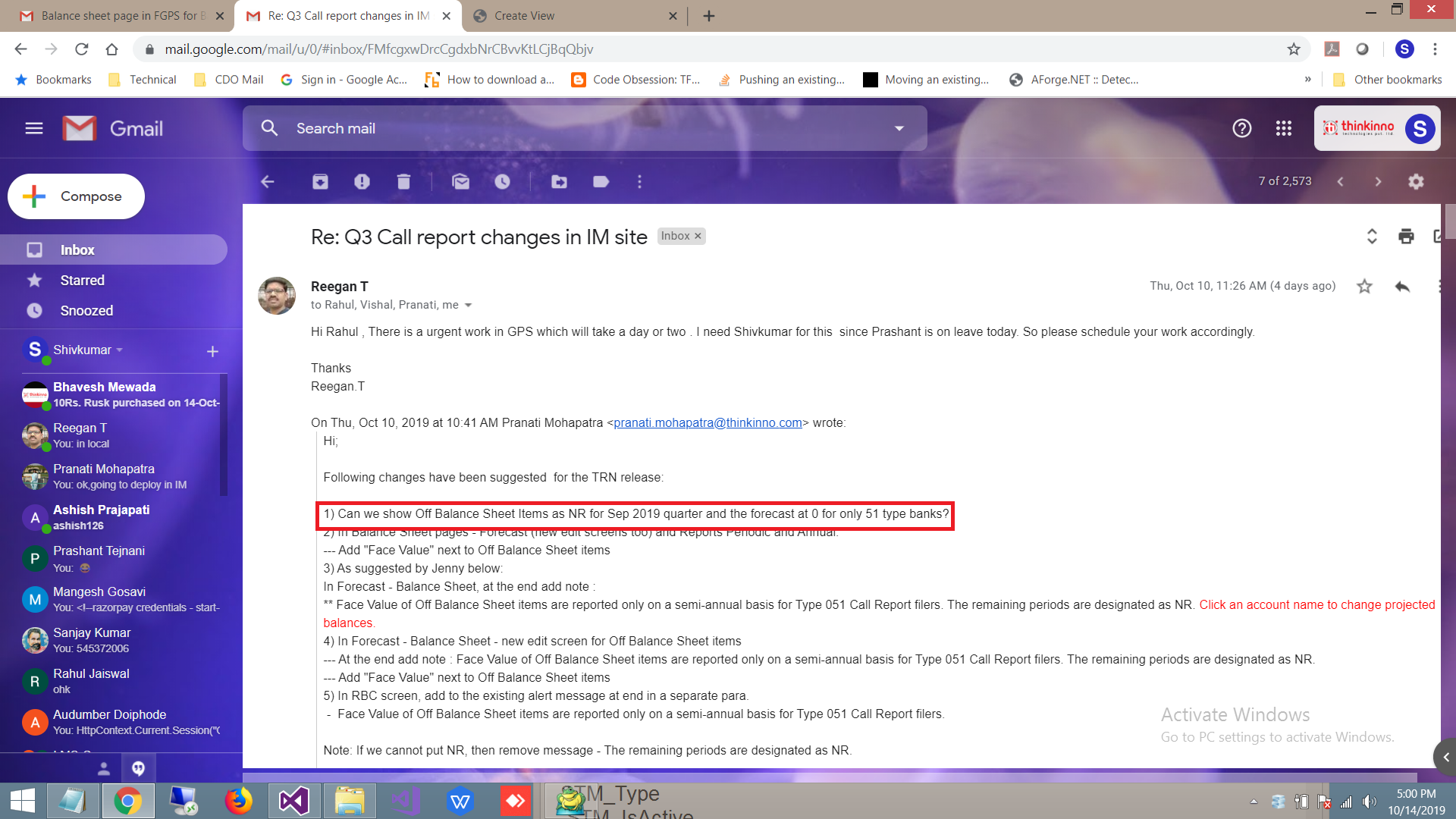Open Code Obsession bookmark
The width and height of the screenshot is (1456, 819).
pyautogui.click(x=635, y=80)
